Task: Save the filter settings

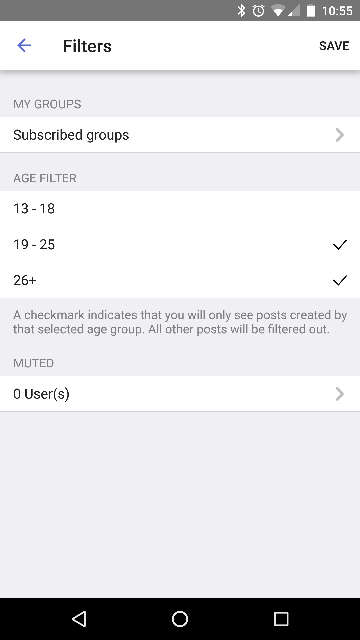Action: click(334, 46)
